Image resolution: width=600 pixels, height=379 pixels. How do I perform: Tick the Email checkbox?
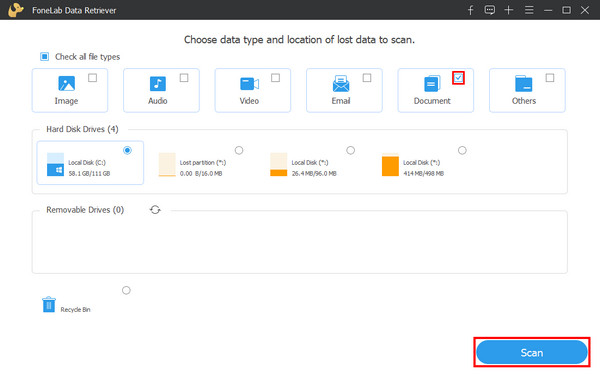pyautogui.click(x=367, y=78)
